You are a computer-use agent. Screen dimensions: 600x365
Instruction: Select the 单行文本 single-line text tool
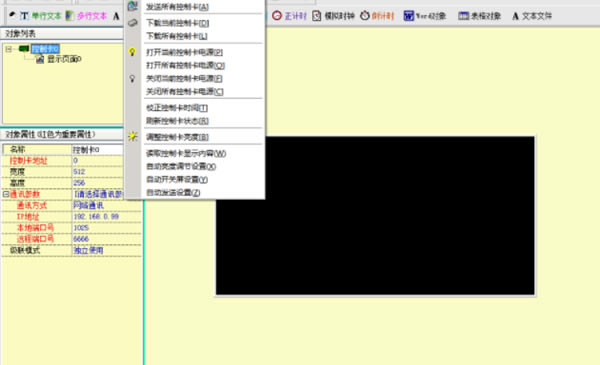coord(41,16)
